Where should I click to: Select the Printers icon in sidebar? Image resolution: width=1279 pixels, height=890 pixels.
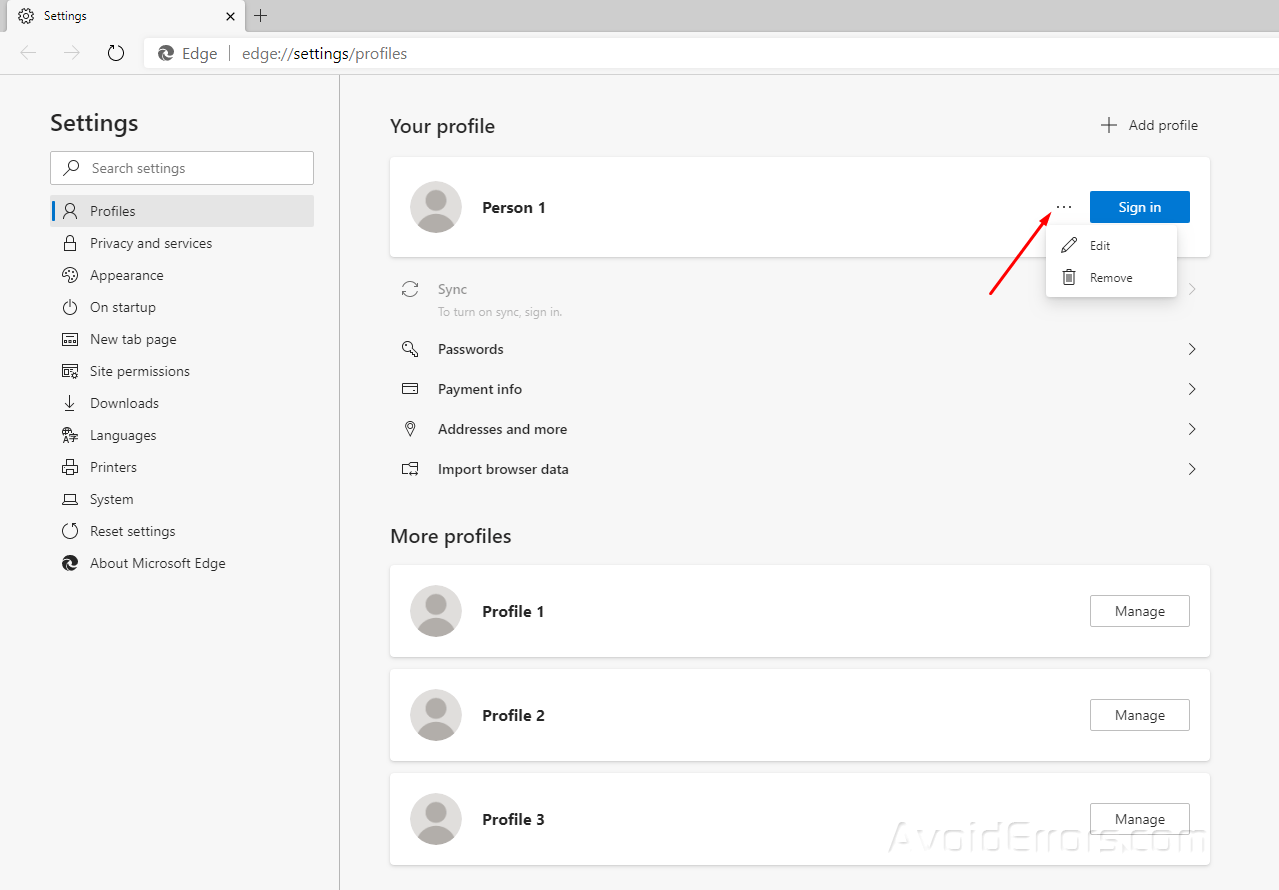click(70, 467)
